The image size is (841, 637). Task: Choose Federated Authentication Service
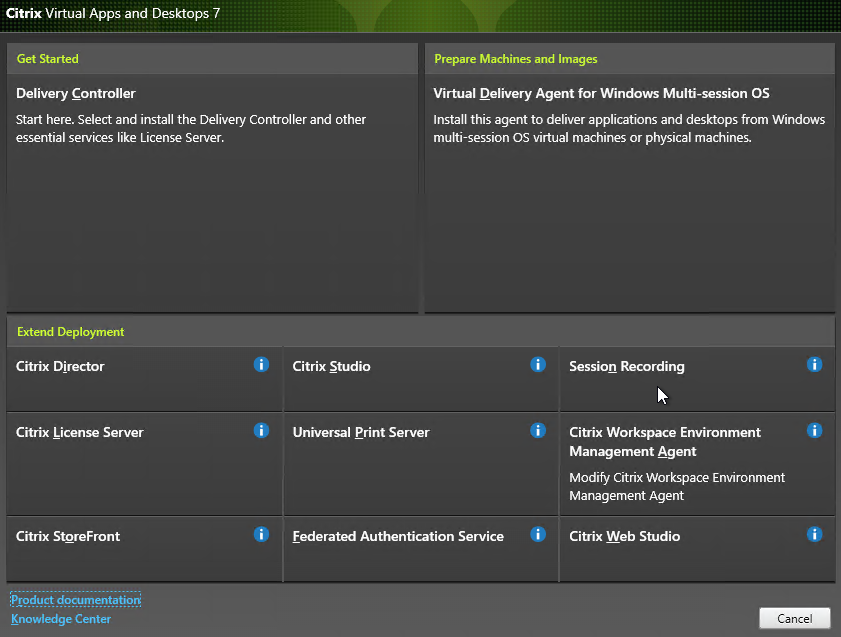click(398, 536)
